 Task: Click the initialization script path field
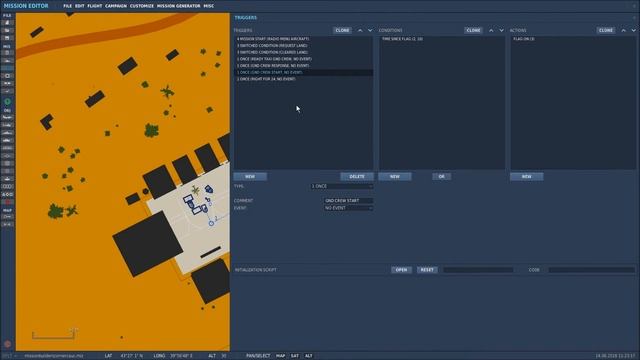click(478, 270)
